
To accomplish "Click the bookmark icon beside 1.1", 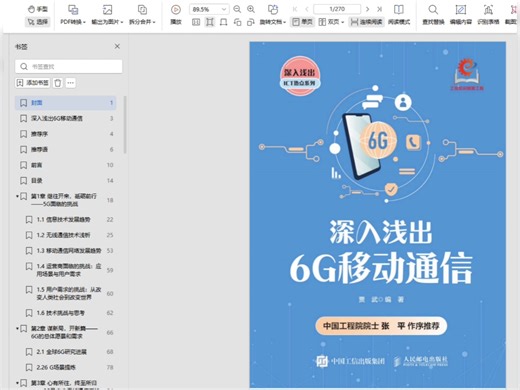I will [x=29, y=220].
